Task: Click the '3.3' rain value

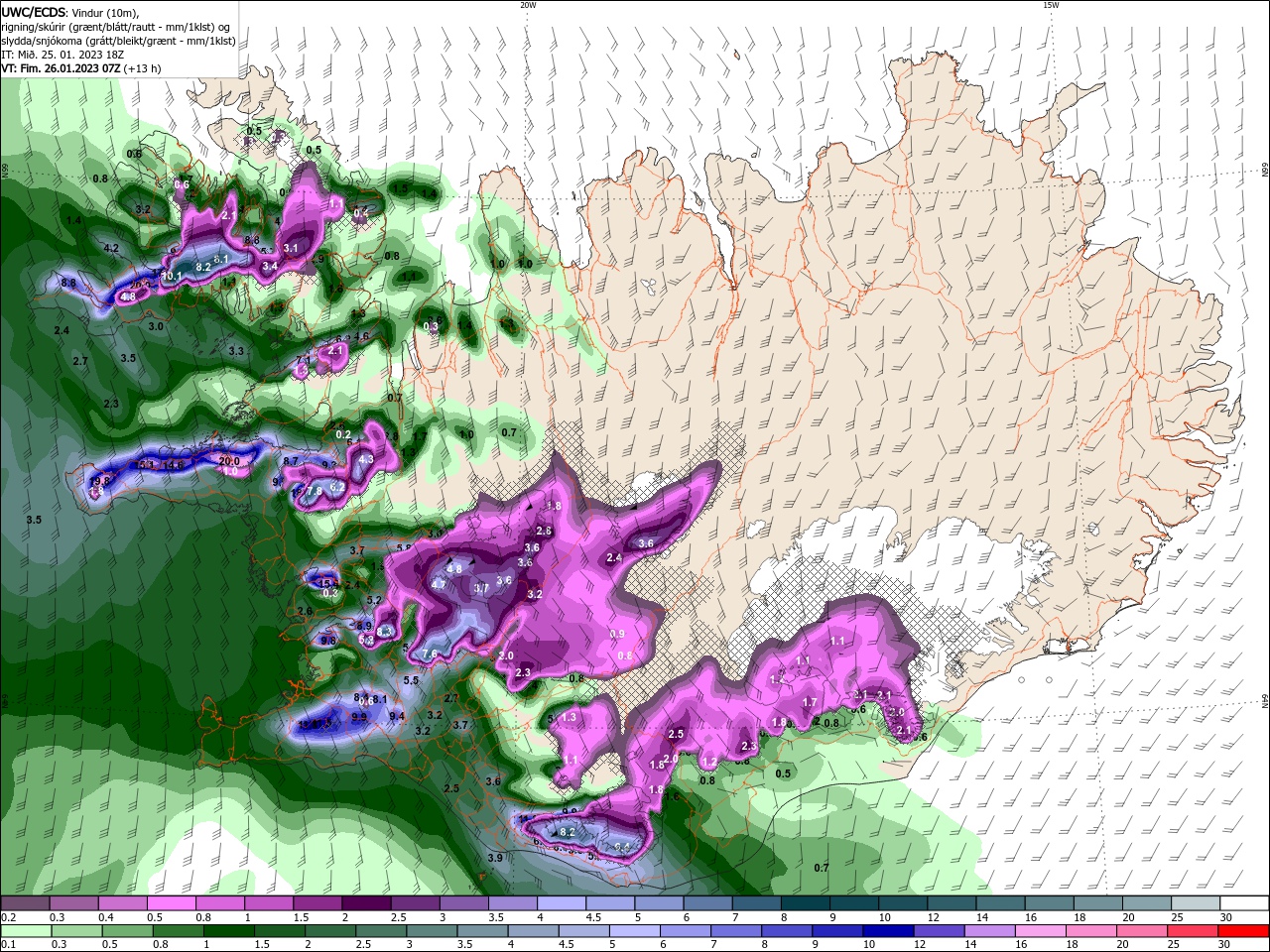Action: pyautogui.click(x=236, y=351)
